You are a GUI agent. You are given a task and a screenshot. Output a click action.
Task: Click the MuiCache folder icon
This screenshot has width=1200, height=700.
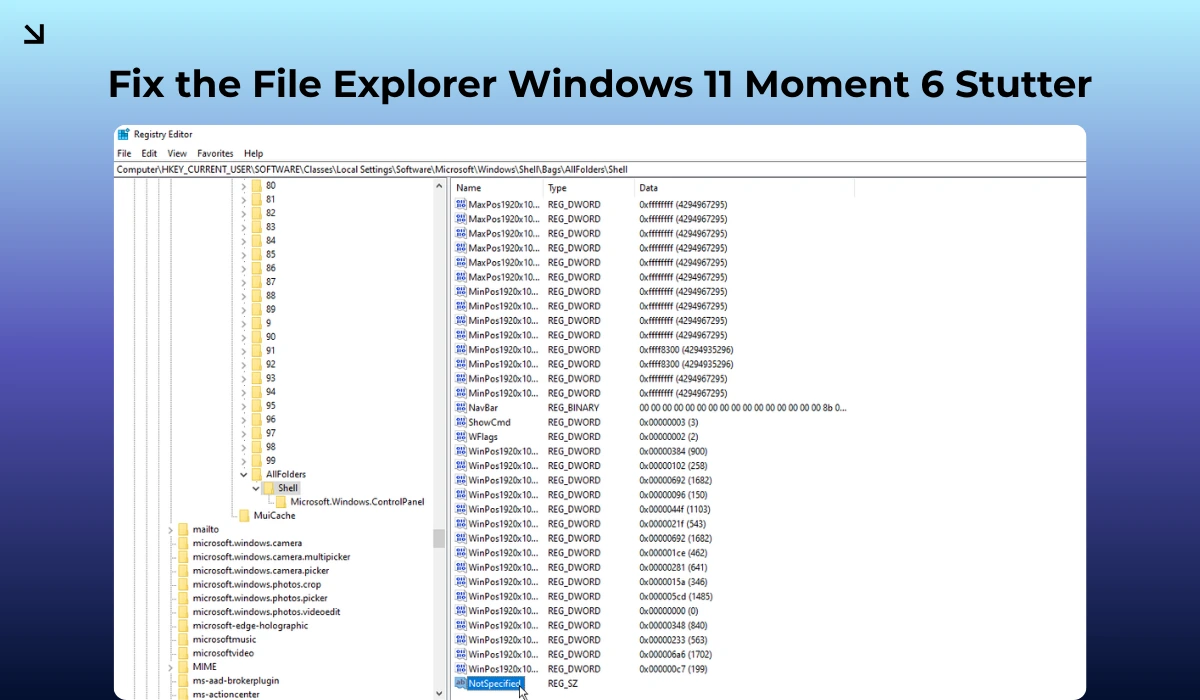point(245,516)
